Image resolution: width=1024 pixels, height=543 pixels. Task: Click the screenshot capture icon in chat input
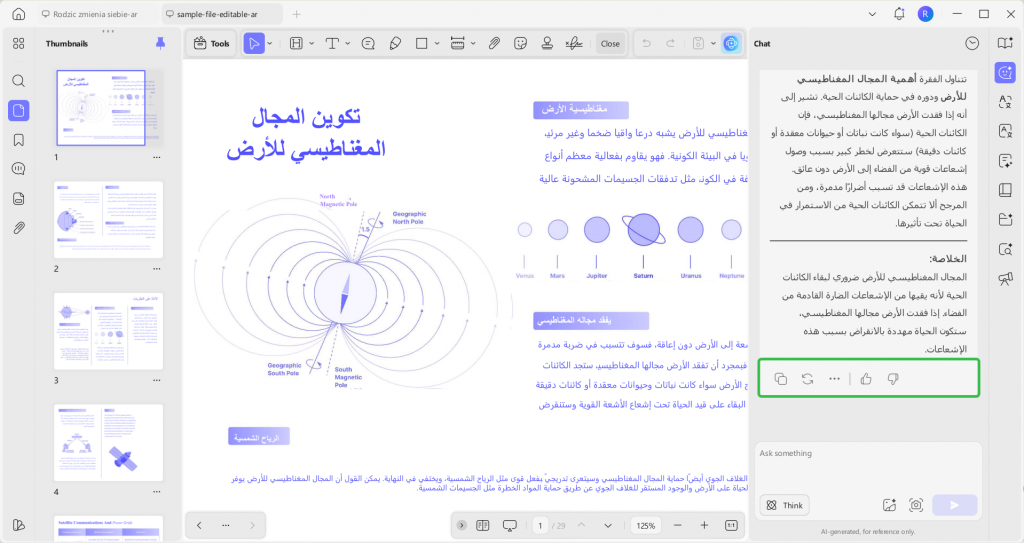[916, 505]
